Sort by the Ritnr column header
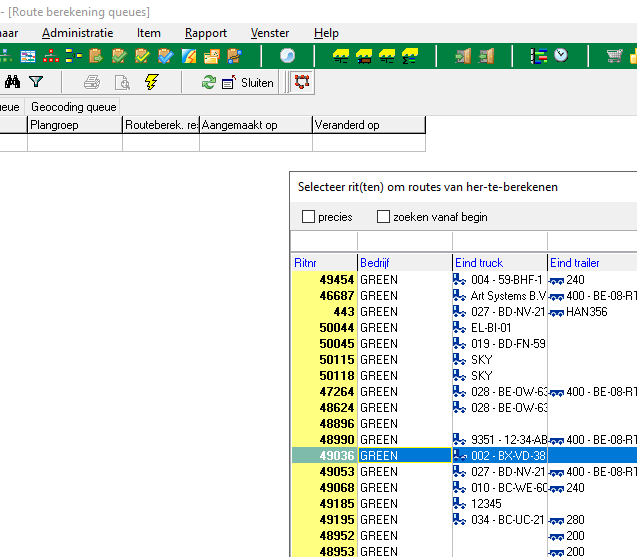Image resolution: width=637 pixels, height=557 pixels. coord(323,263)
